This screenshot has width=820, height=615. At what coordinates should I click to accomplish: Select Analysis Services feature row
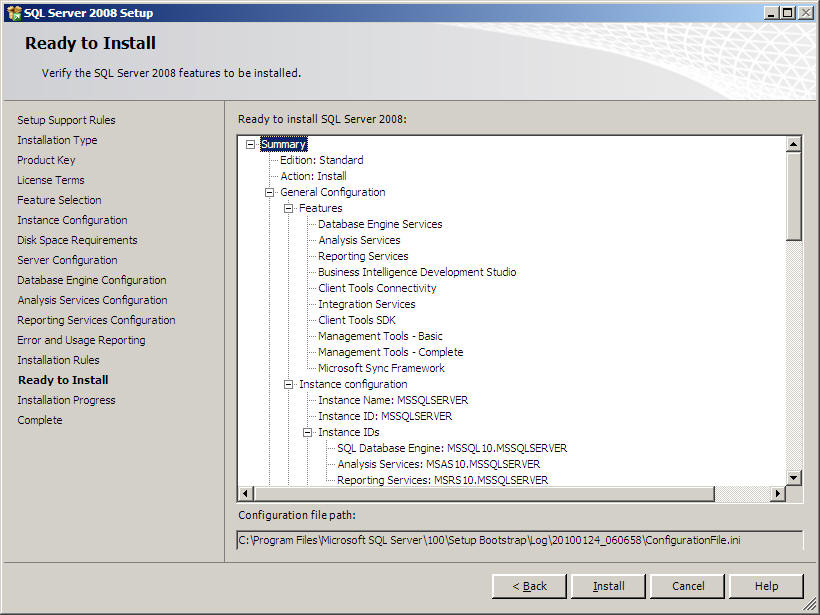click(359, 240)
